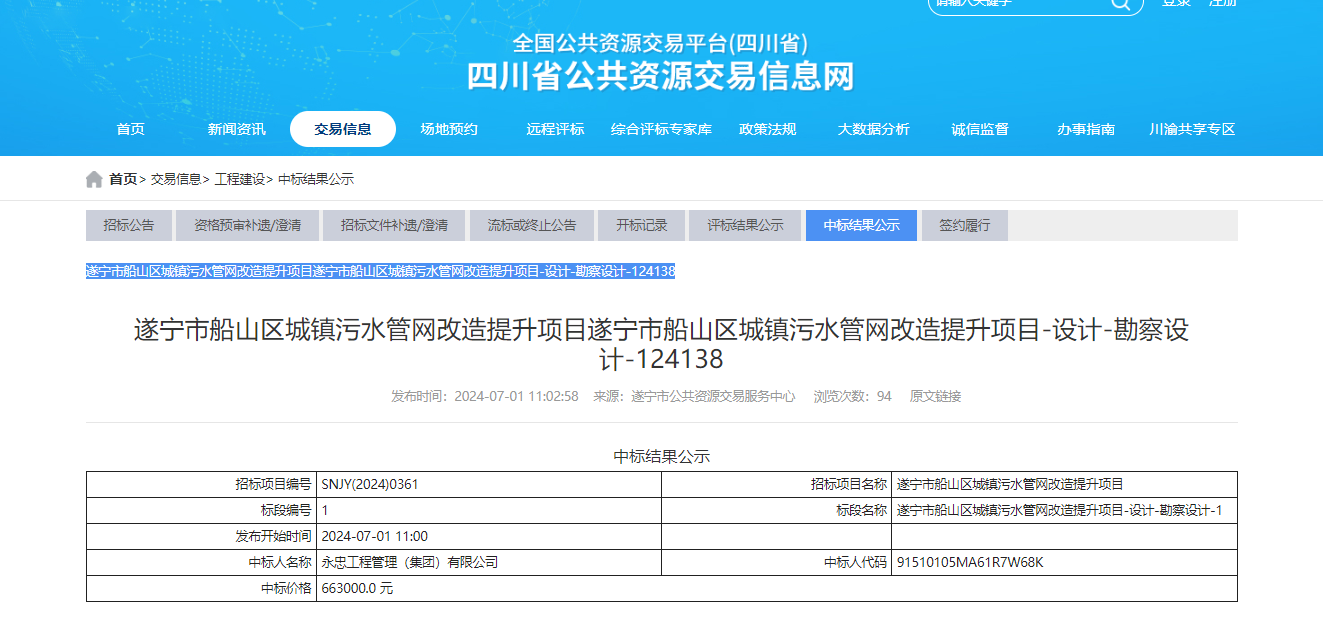The image size is (1323, 638).
Task: Switch to the 评标结果公示 tab
Action: [745, 226]
